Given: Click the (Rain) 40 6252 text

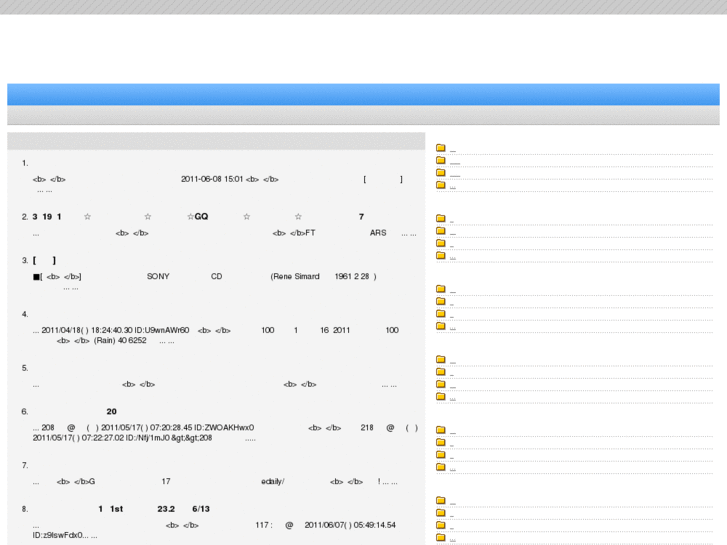Looking at the screenshot, I should point(120,340).
